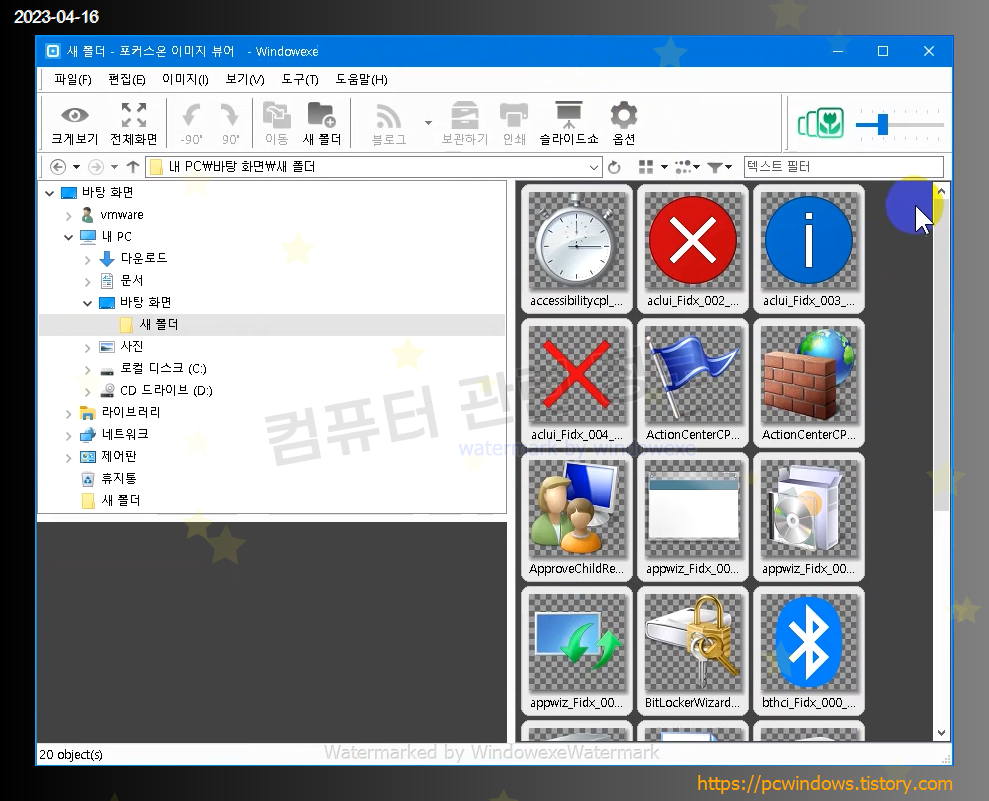989x801 pixels.
Task: Select the BitLockerWizard thumbnail
Action: pos(693,650)
